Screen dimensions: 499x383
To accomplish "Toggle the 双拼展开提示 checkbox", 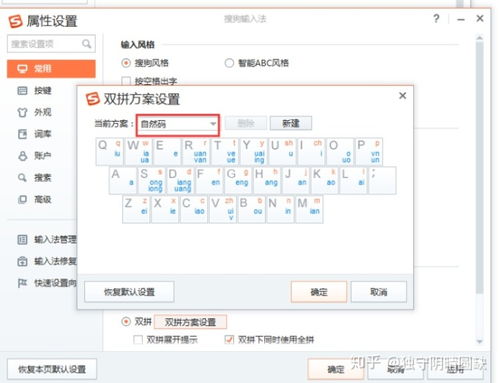I will [138, 340].
